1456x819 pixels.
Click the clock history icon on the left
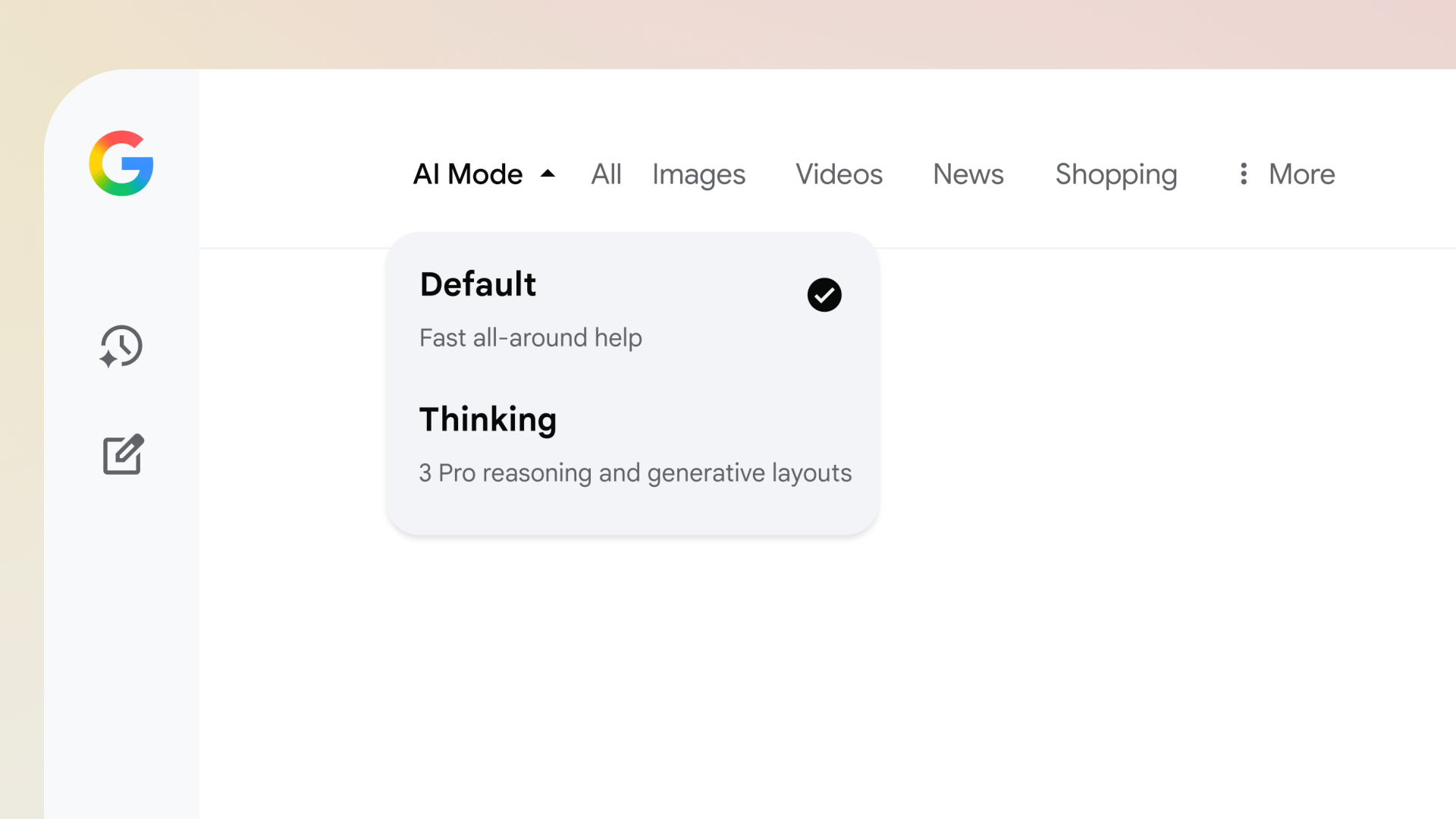tap(121, 347)
